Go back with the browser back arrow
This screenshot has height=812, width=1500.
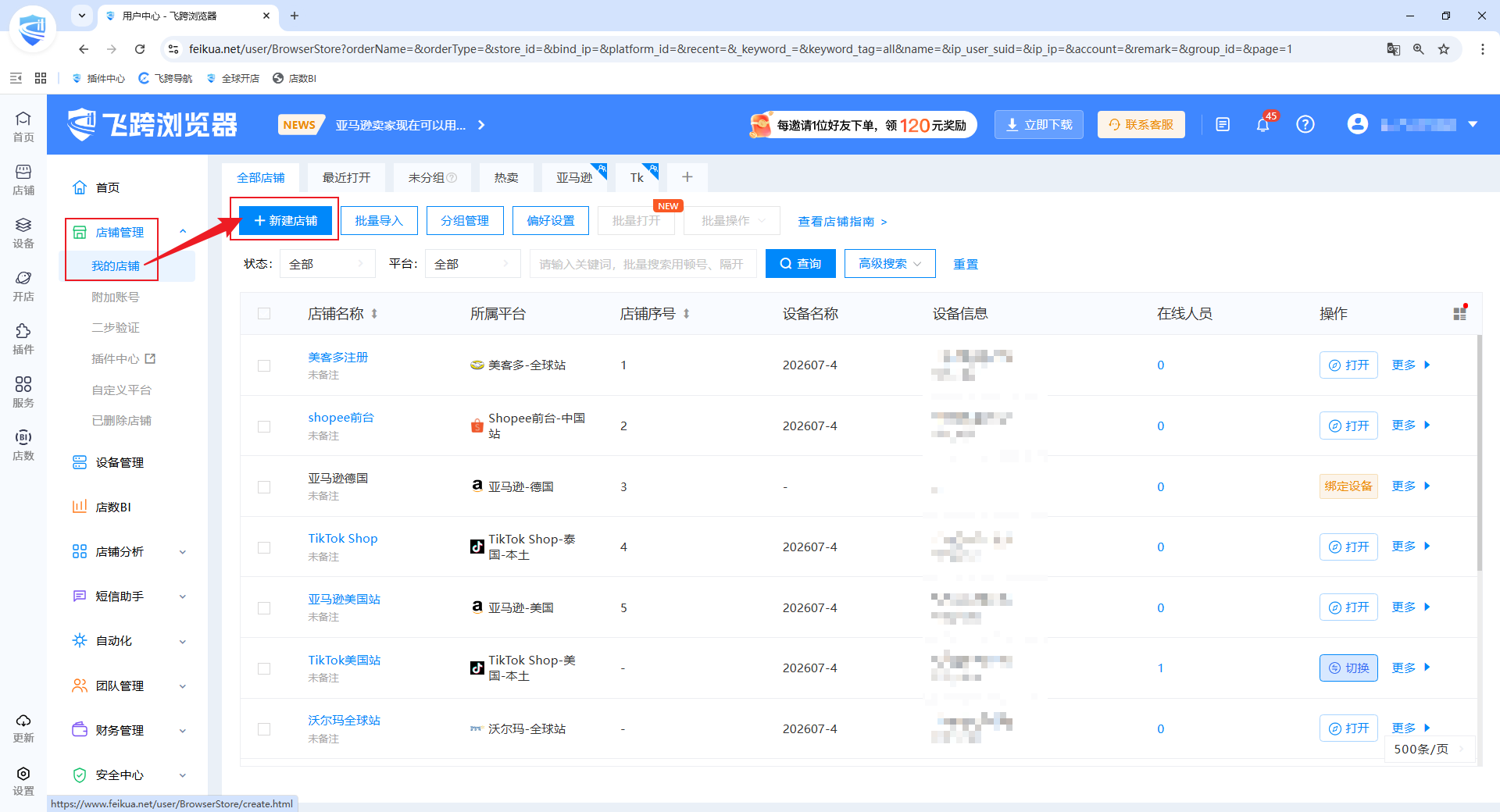coord(84,49)
